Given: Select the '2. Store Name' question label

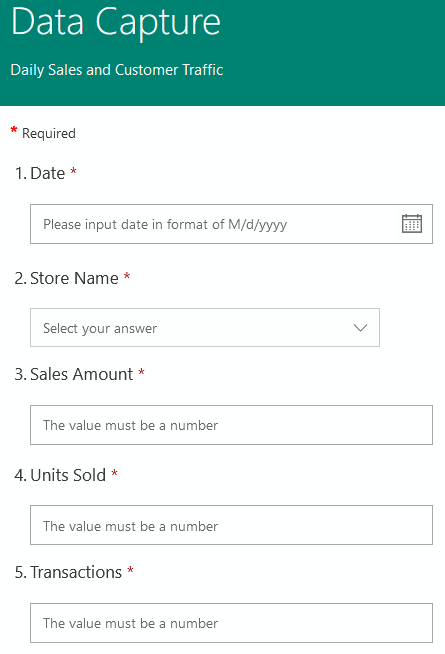Looking at the screenshot, I should 67,278.
